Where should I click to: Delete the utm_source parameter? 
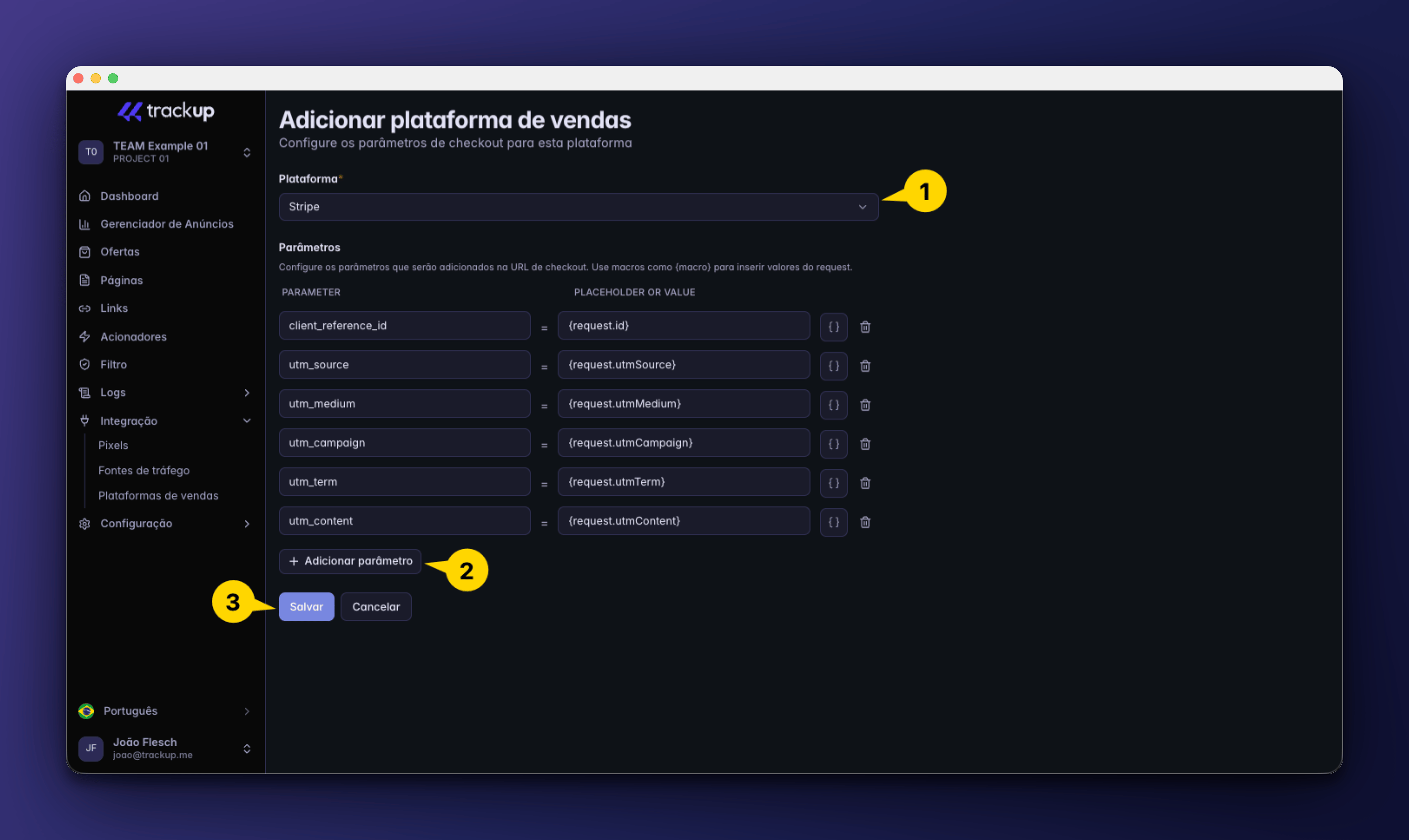[865, 366]
